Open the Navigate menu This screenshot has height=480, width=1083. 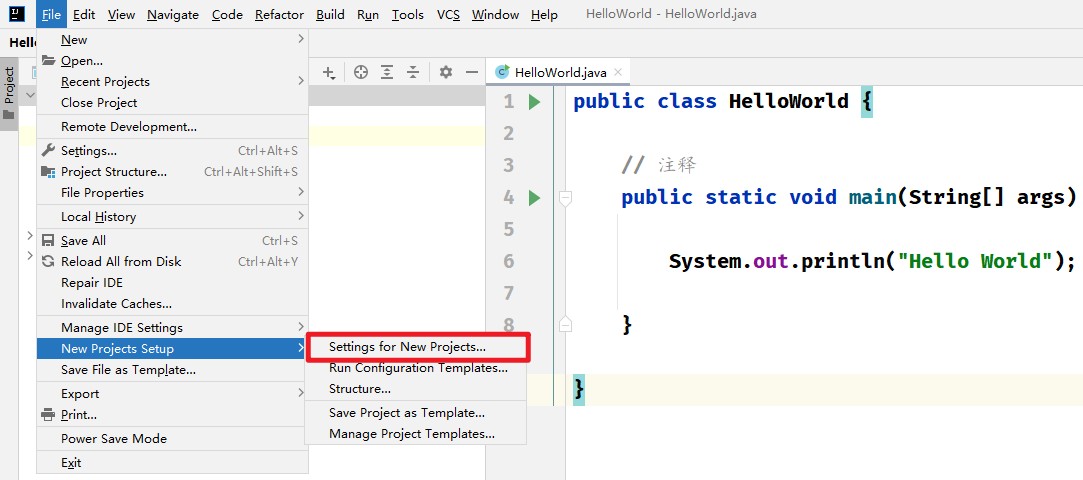pyautogui.click(x=173, y=15)
